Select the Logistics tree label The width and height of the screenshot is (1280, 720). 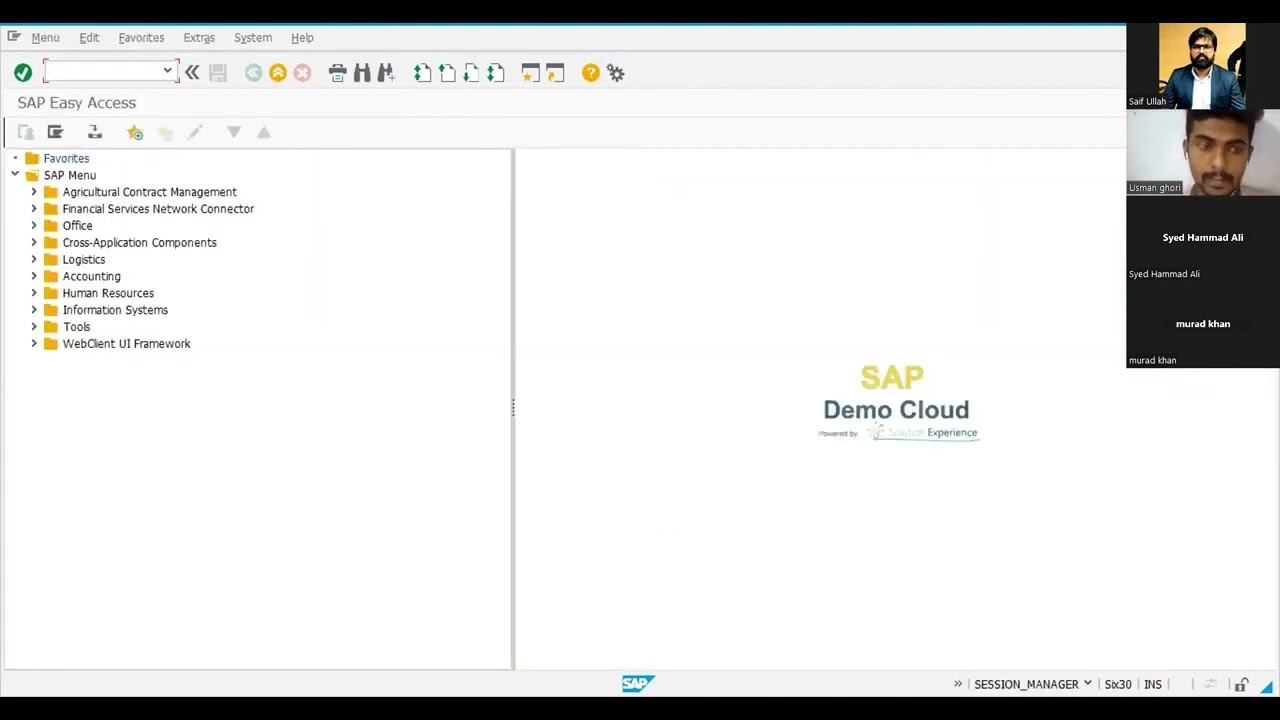click(84, 259)
